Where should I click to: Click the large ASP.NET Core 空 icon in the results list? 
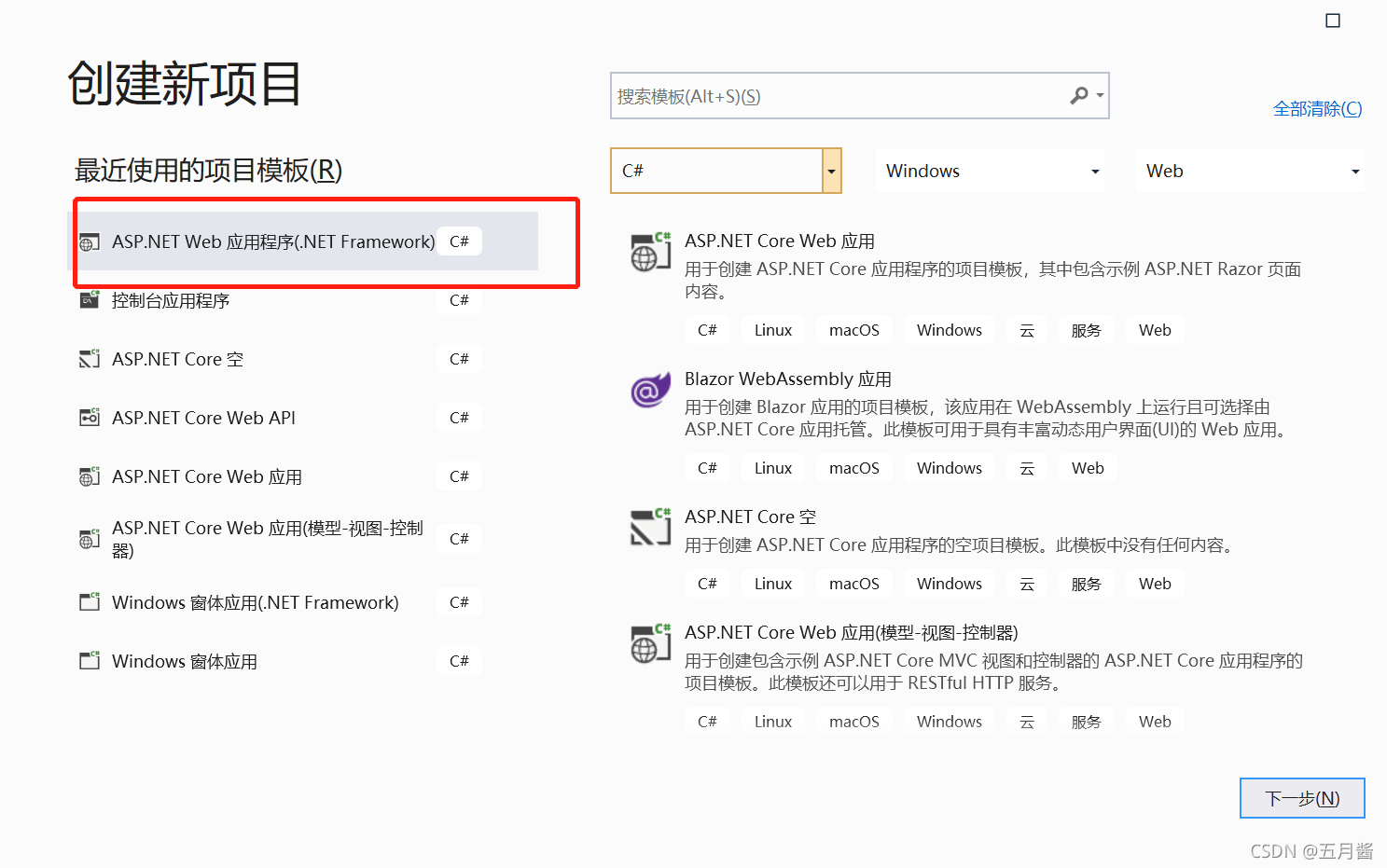650,528
